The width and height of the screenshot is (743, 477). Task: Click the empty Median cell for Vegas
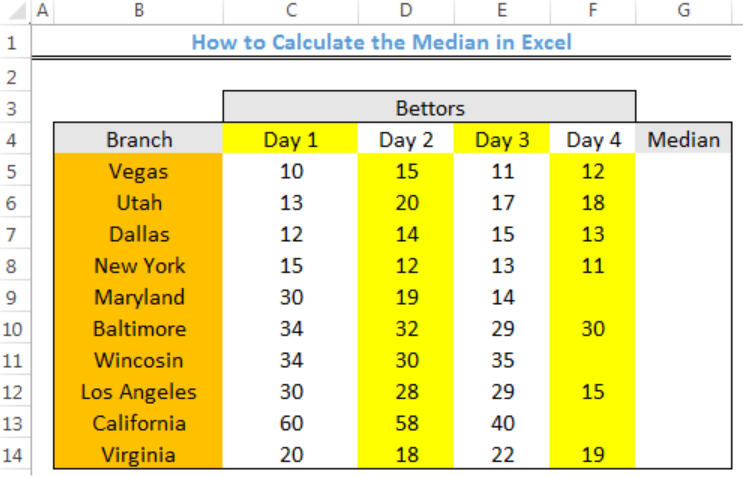click(x=683, y=171)
